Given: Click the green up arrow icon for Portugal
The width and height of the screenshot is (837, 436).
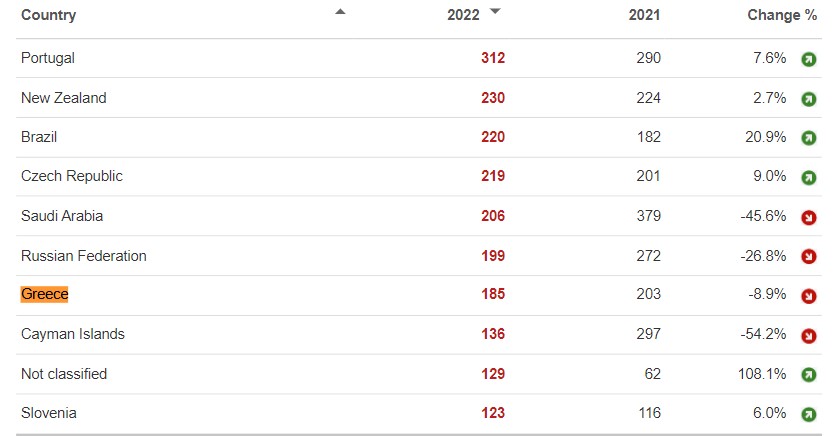Looking at the screenshot, I should click(x=809, y=59).
